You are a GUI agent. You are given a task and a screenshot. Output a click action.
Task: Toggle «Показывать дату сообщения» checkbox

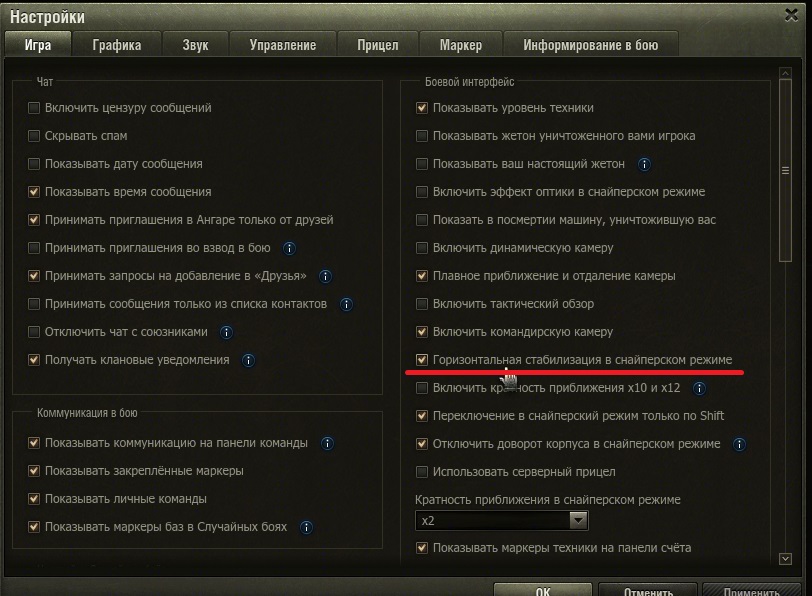click(x=34, y=164)
